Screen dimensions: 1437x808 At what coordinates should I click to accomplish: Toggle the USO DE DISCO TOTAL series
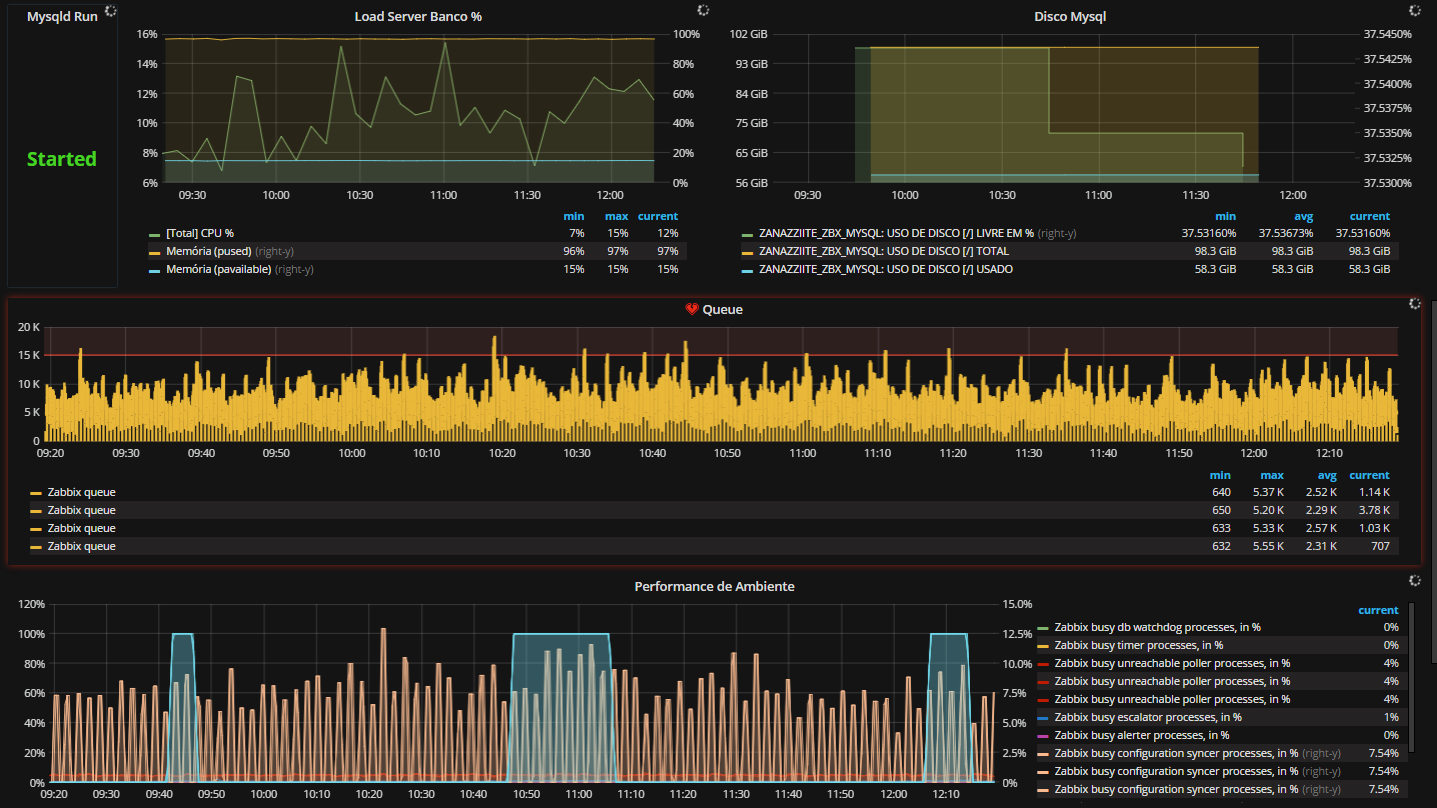[x=884, y=251]
